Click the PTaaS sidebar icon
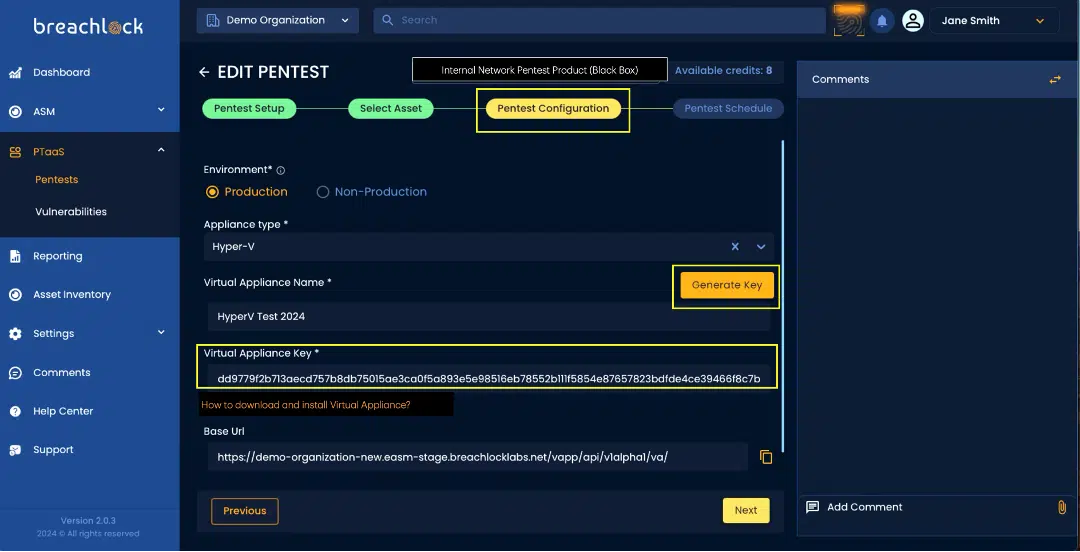 tap(15, 152)
